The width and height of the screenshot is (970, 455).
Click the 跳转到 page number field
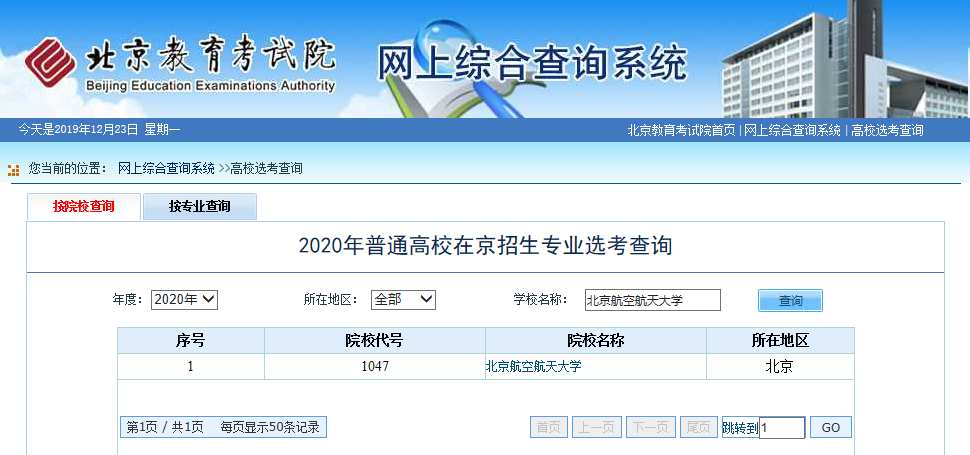pos(782,428)
